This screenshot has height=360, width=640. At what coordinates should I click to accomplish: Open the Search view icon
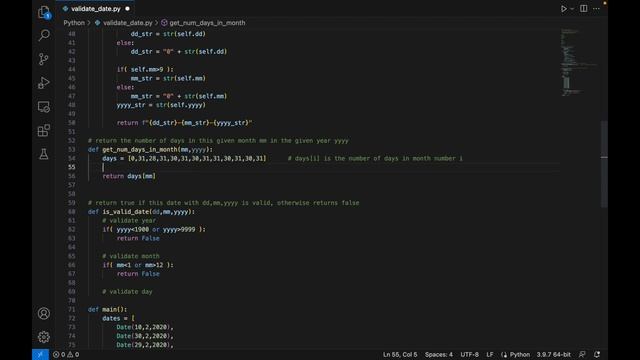44,35
